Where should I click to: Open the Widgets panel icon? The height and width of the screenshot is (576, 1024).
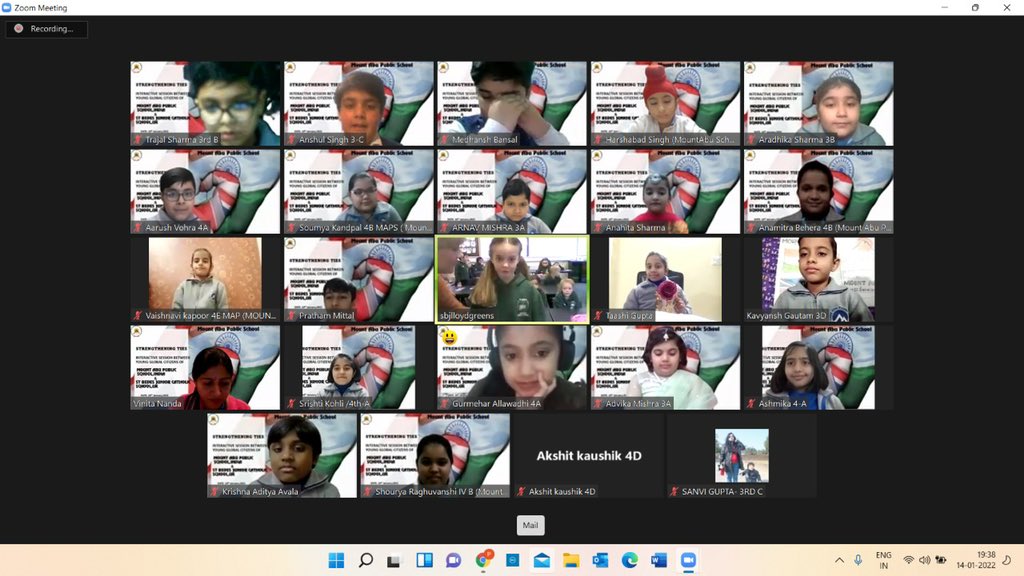(x=424, y=560)
